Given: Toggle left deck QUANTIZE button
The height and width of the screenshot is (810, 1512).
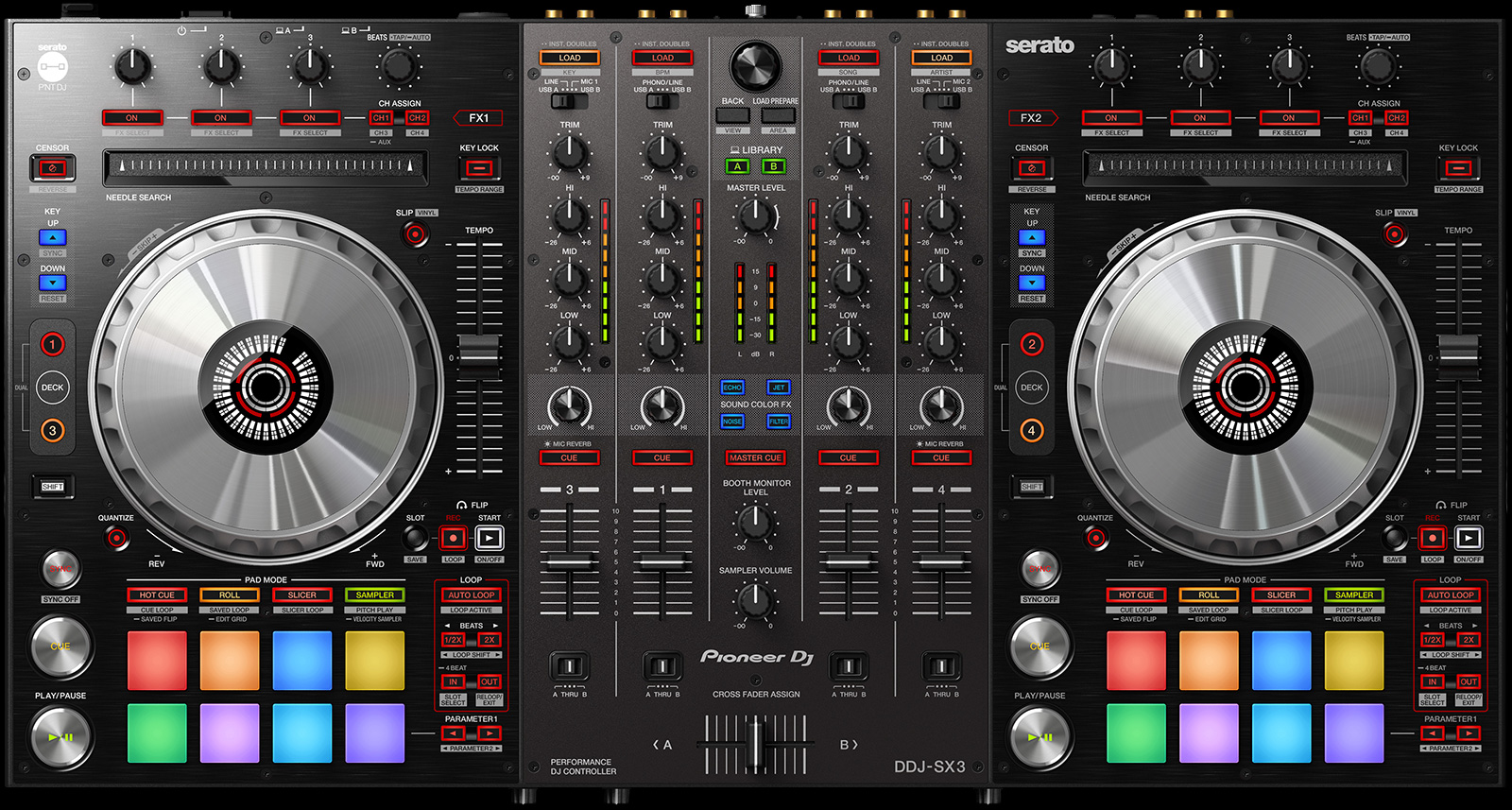Looking at the screenshot, I should [116, 538].
